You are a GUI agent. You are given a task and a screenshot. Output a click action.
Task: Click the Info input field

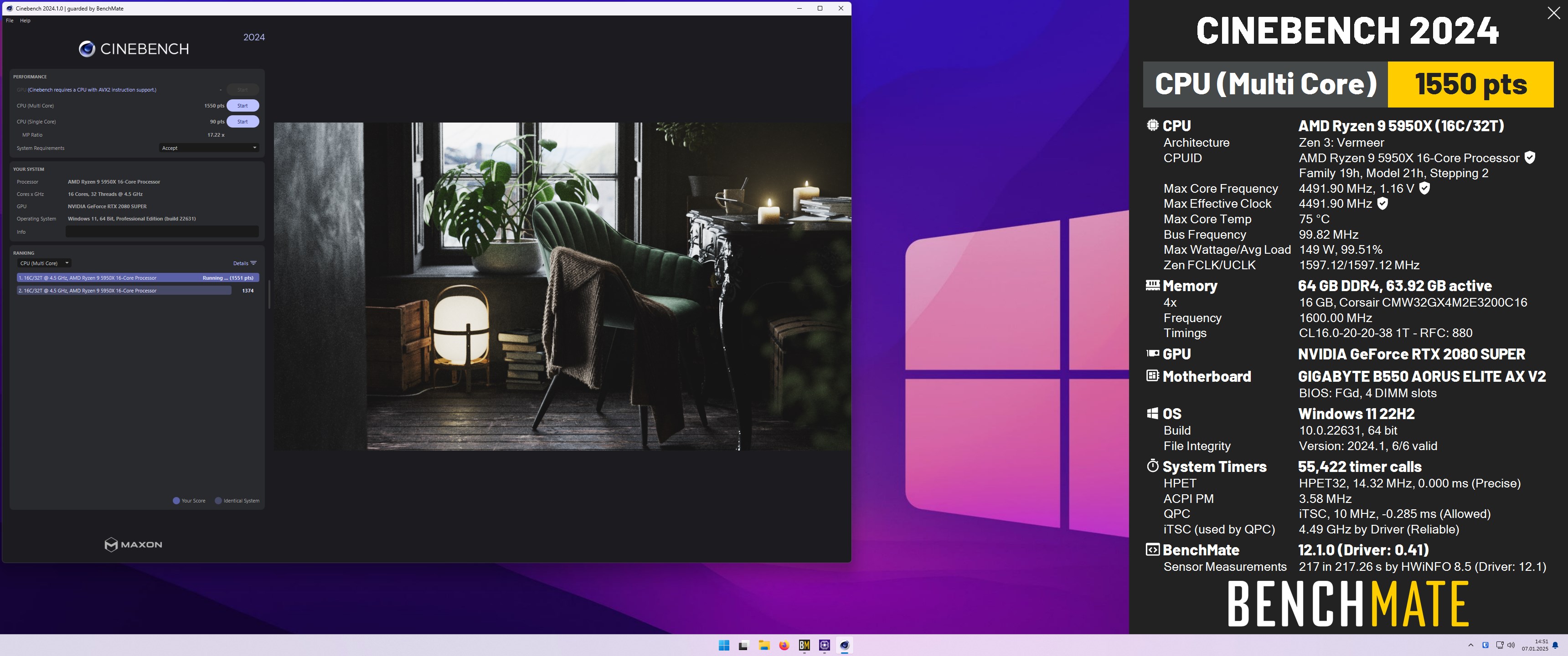click(162, 232)
